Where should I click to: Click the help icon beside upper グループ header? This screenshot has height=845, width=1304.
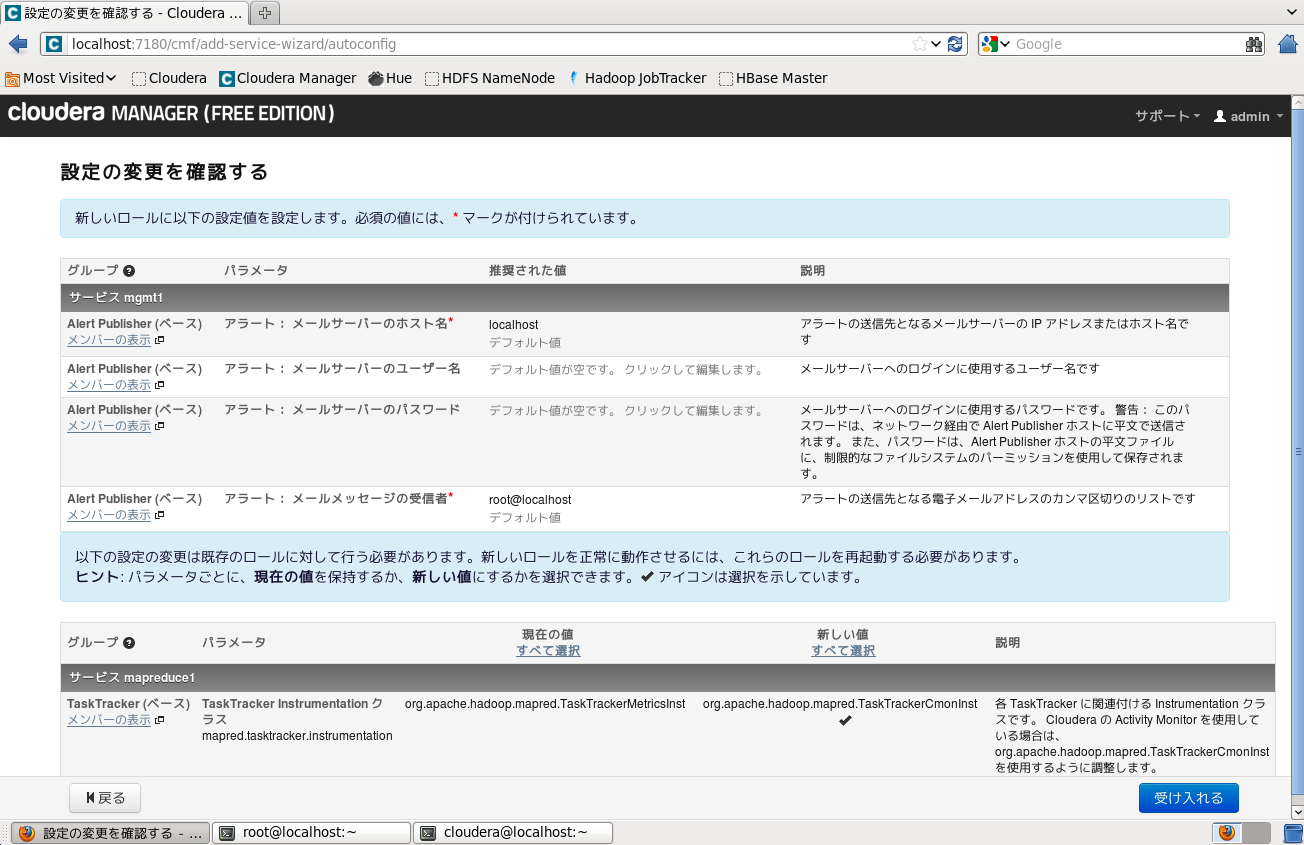[129, 271]
